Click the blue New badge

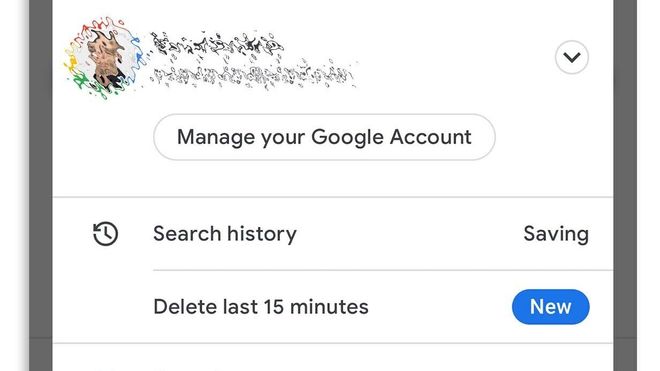[551, 307]
